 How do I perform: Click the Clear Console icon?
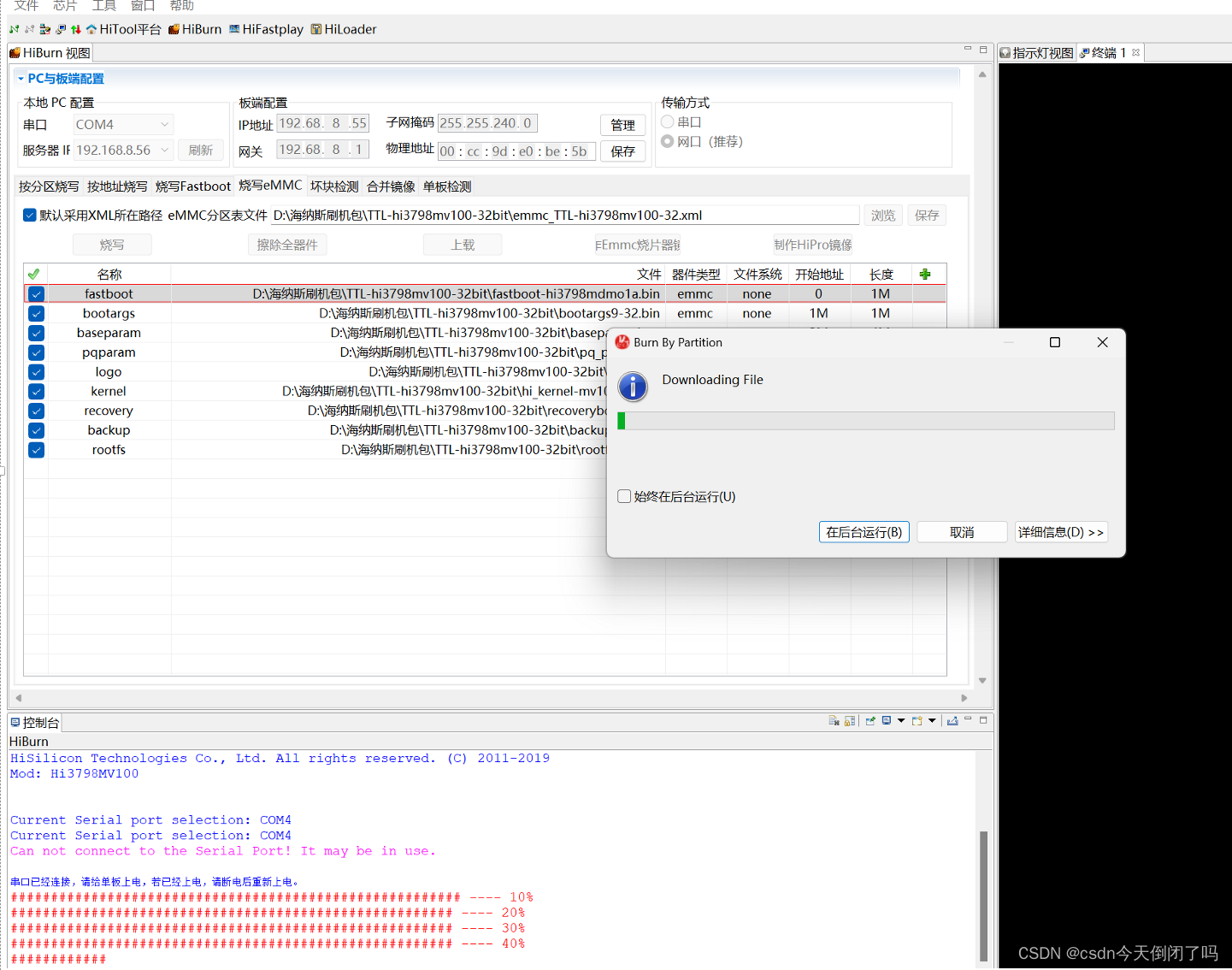click(x=834, y=721)
